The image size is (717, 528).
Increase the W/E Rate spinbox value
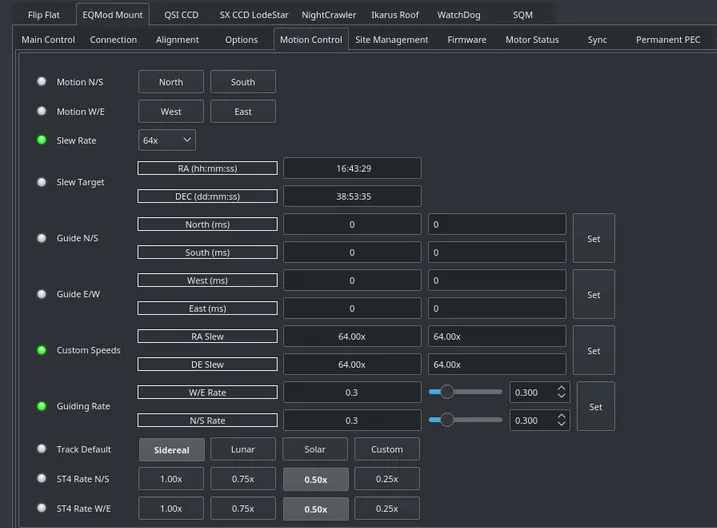[x=562, y=388]
